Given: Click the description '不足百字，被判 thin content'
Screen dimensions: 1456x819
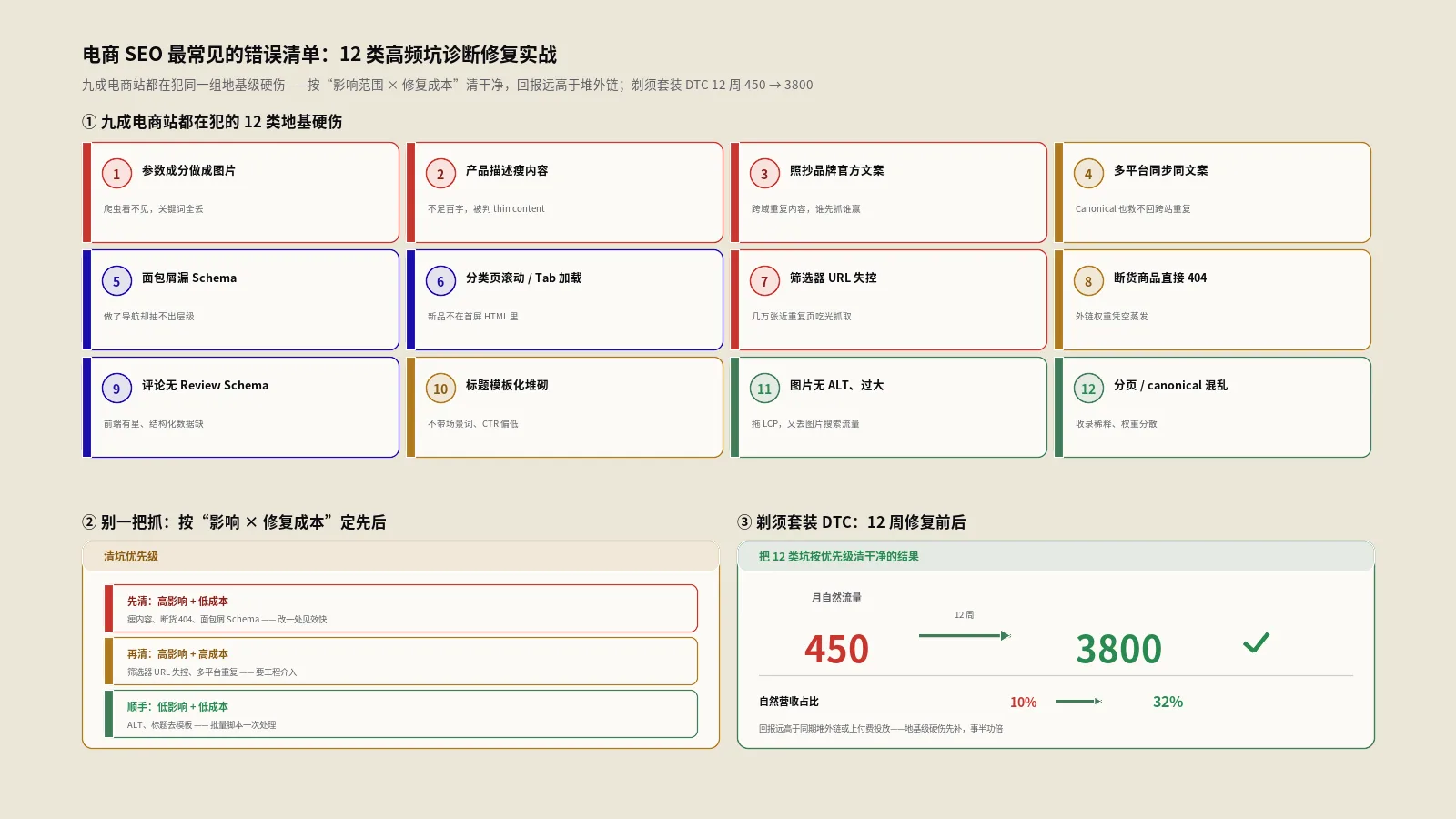Looking at the screenshot, I should pos(486,208).
